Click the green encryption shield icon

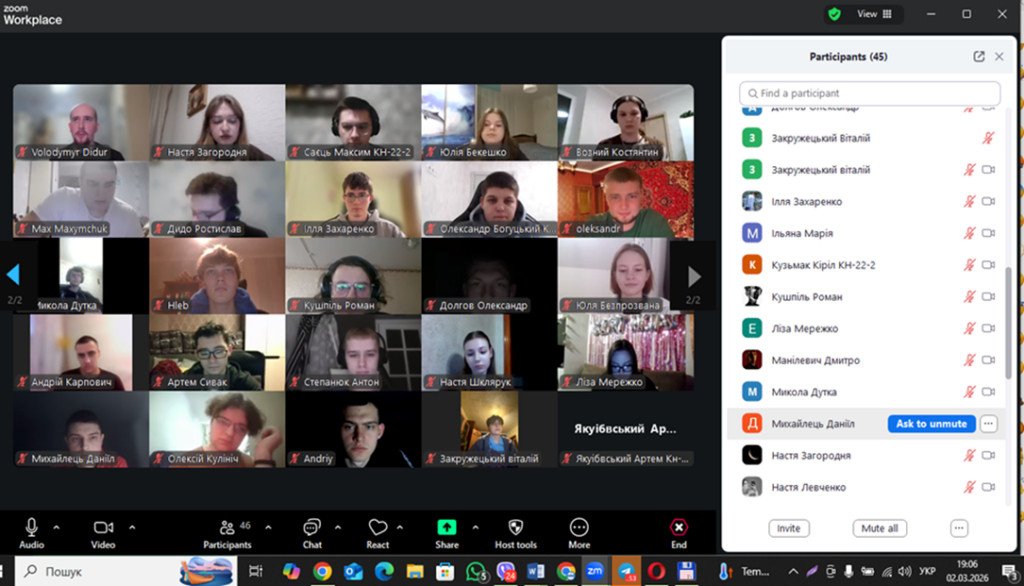(x=833, y=14)
